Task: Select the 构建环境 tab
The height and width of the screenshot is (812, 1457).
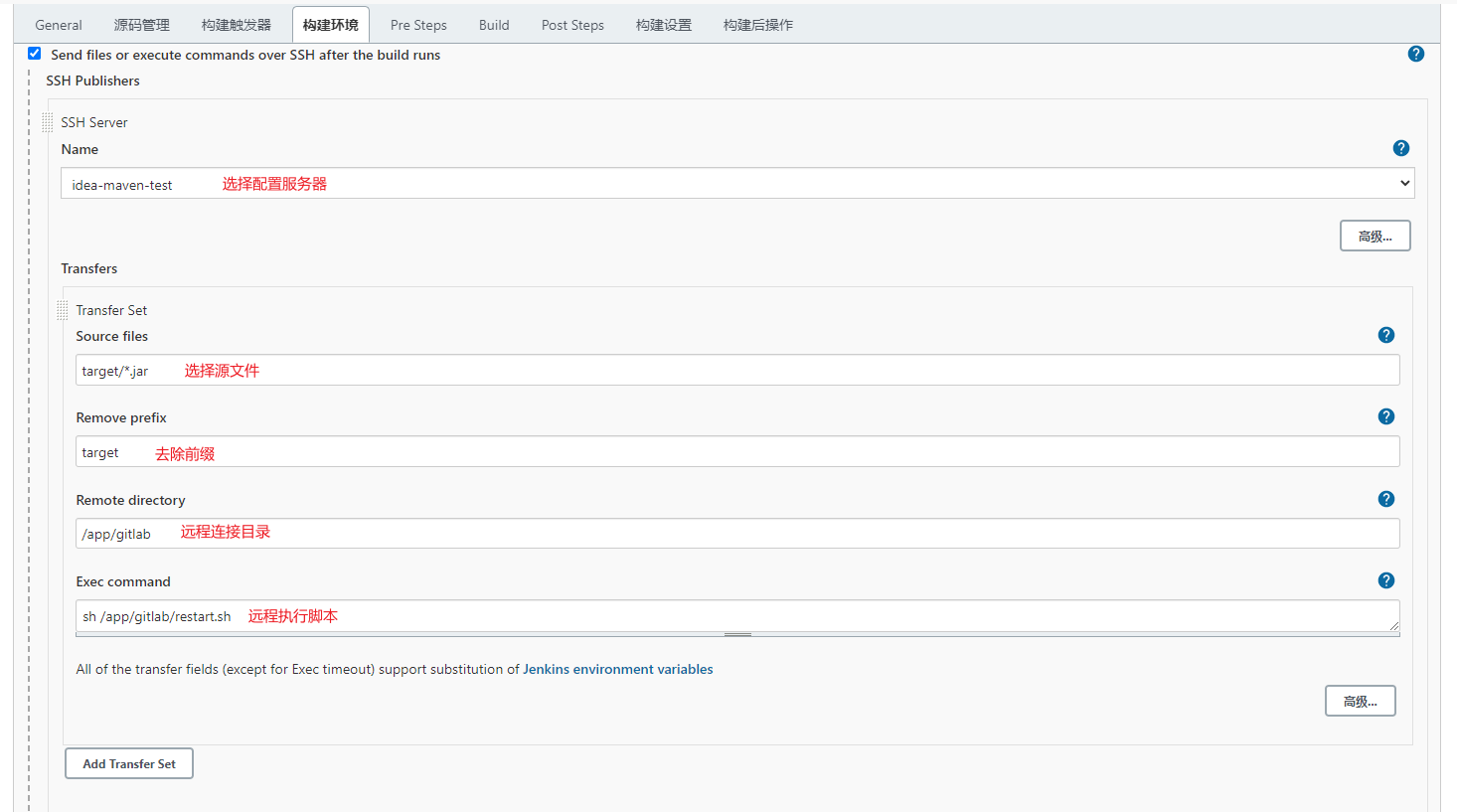Action: coord(331,25)
